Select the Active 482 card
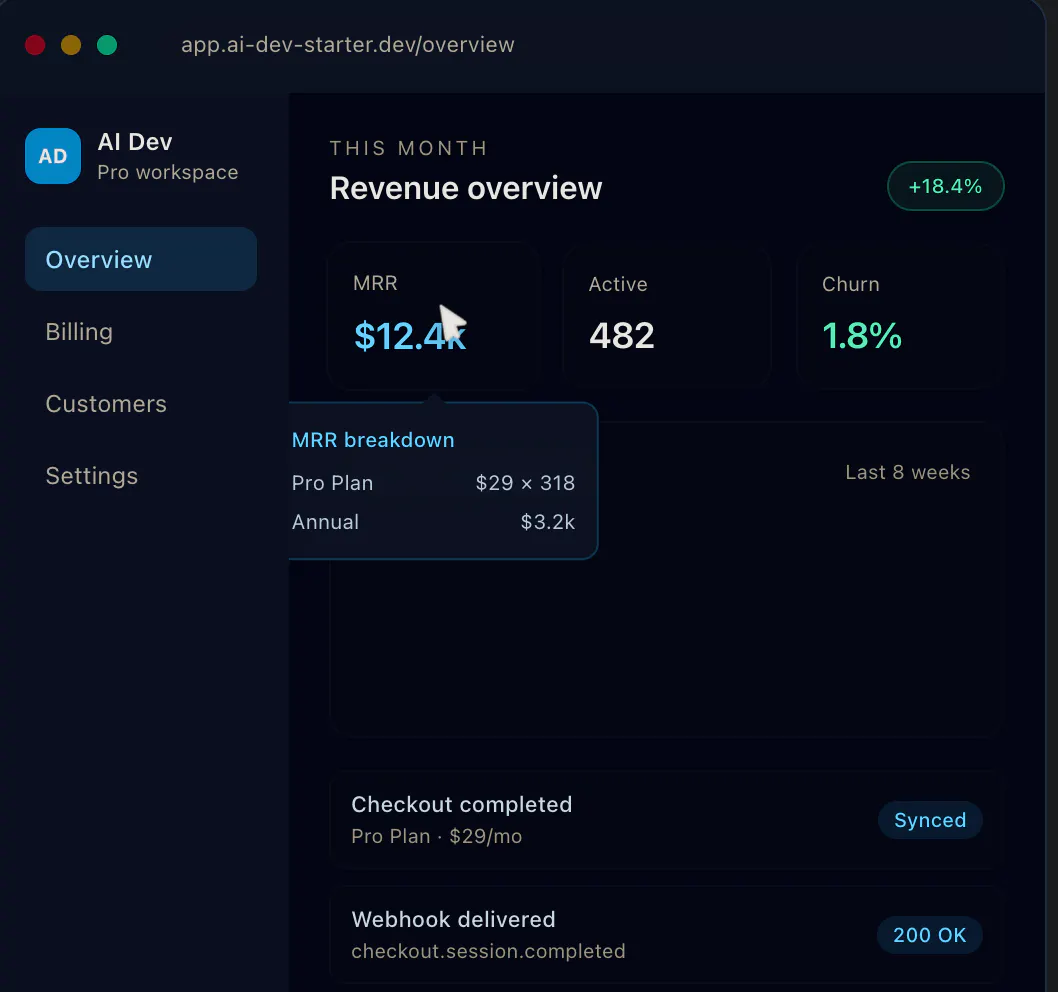This screenshot has height=992, width=1058. [667, 315]
